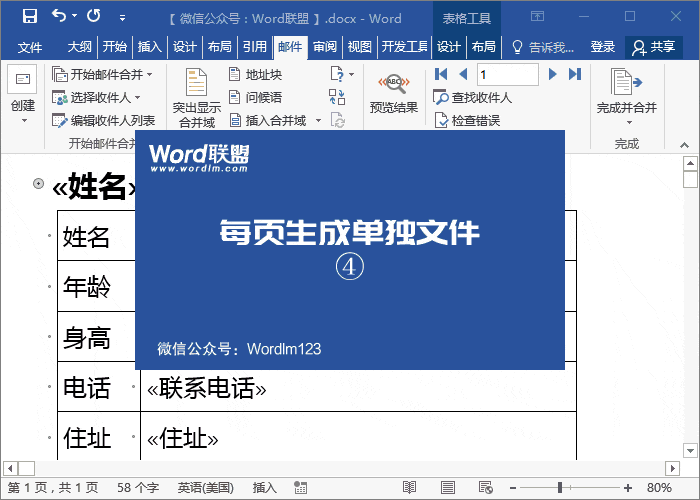
Task: Open 完成并合并 menu
Action: click(x=627, y=96)
